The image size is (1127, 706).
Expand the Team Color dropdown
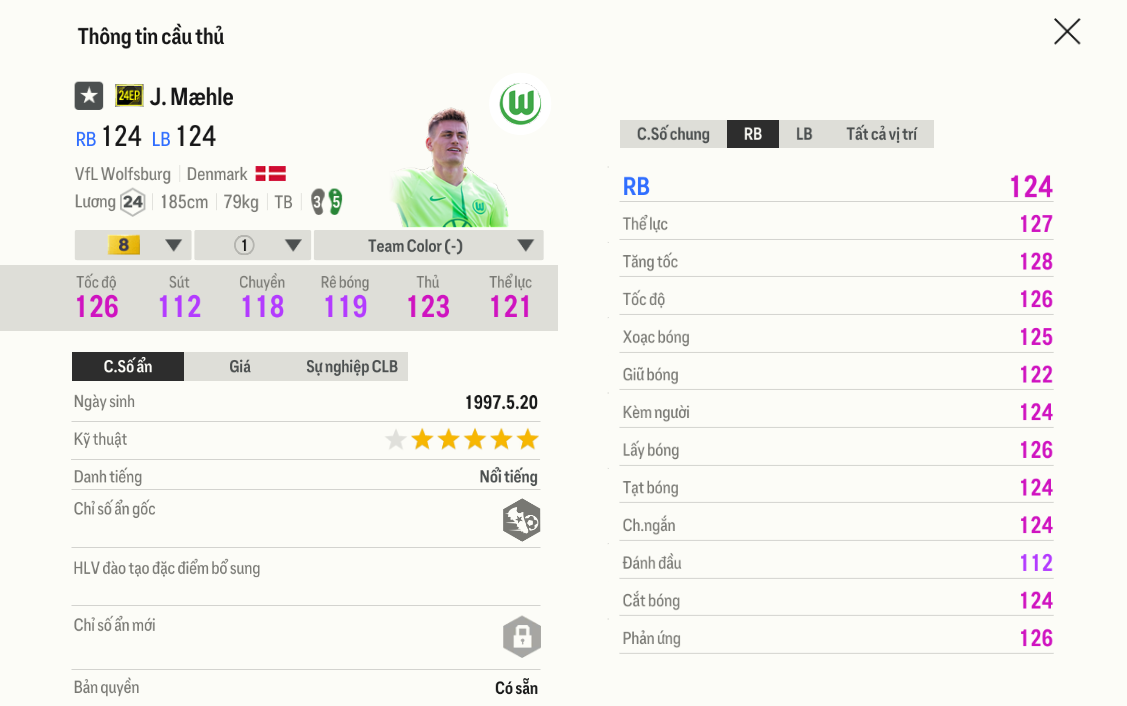coord(428,245)
